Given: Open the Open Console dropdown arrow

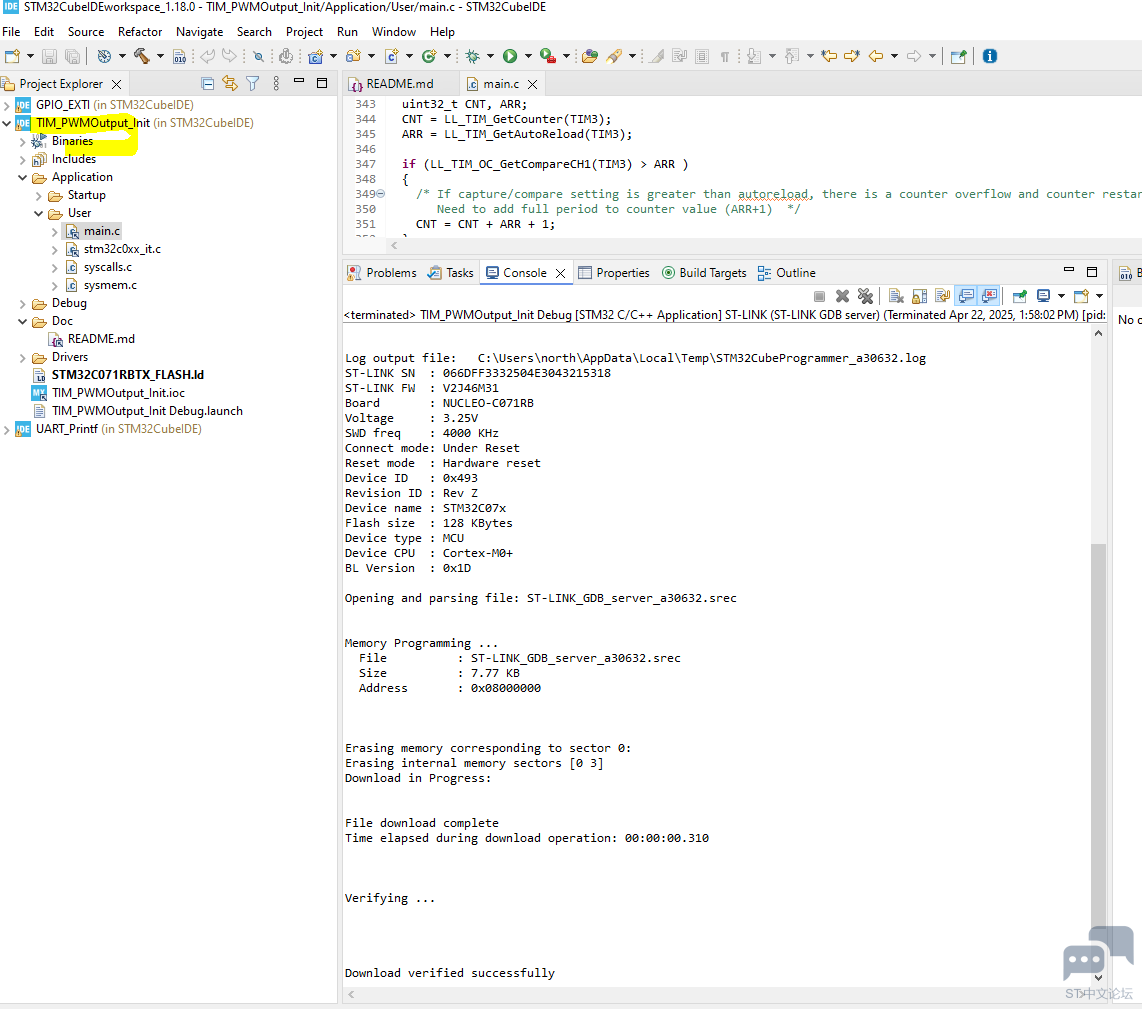Looking at the screenshot, I should (1100, 296).
